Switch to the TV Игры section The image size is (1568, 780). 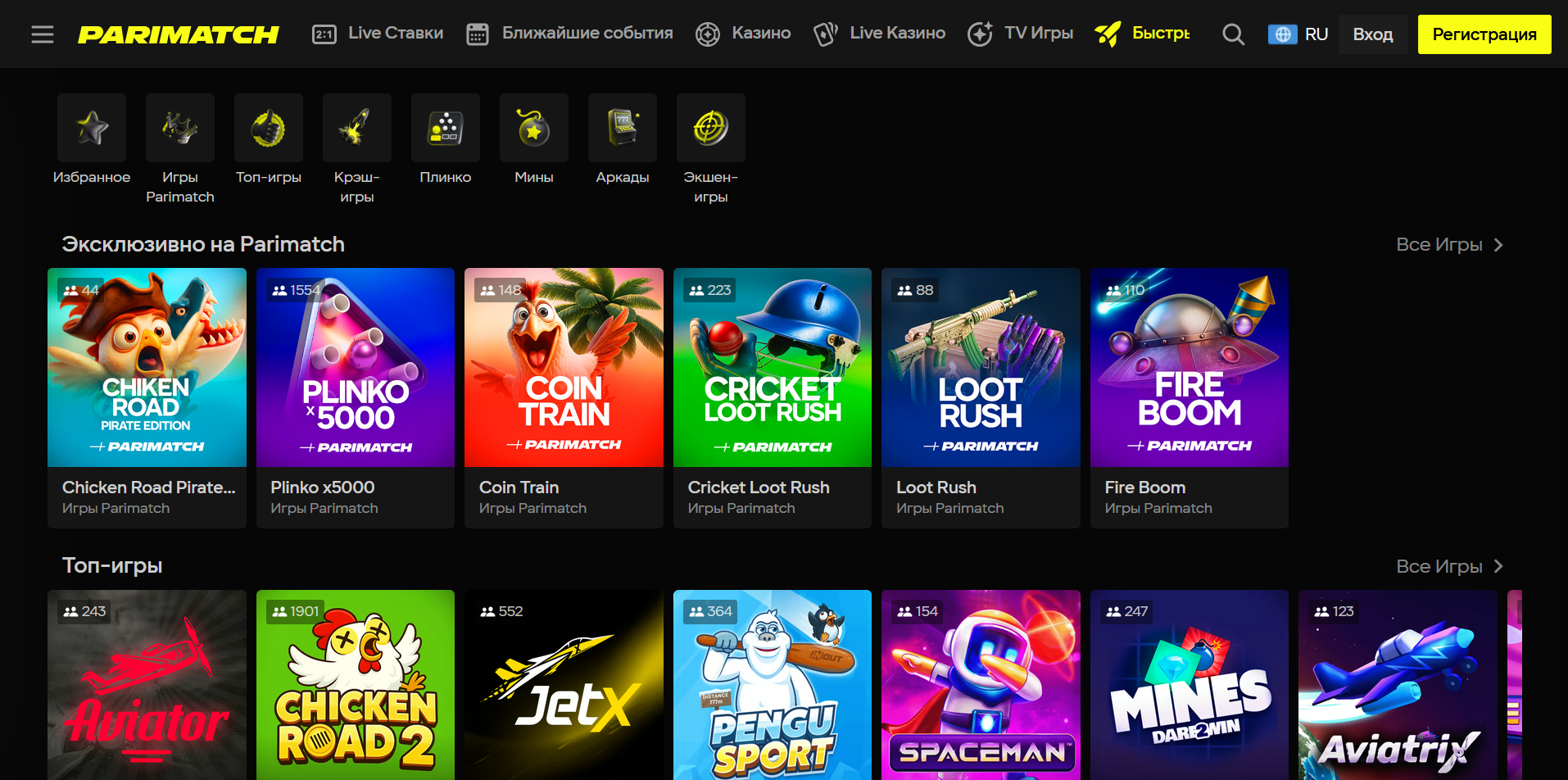(1021, 34)
